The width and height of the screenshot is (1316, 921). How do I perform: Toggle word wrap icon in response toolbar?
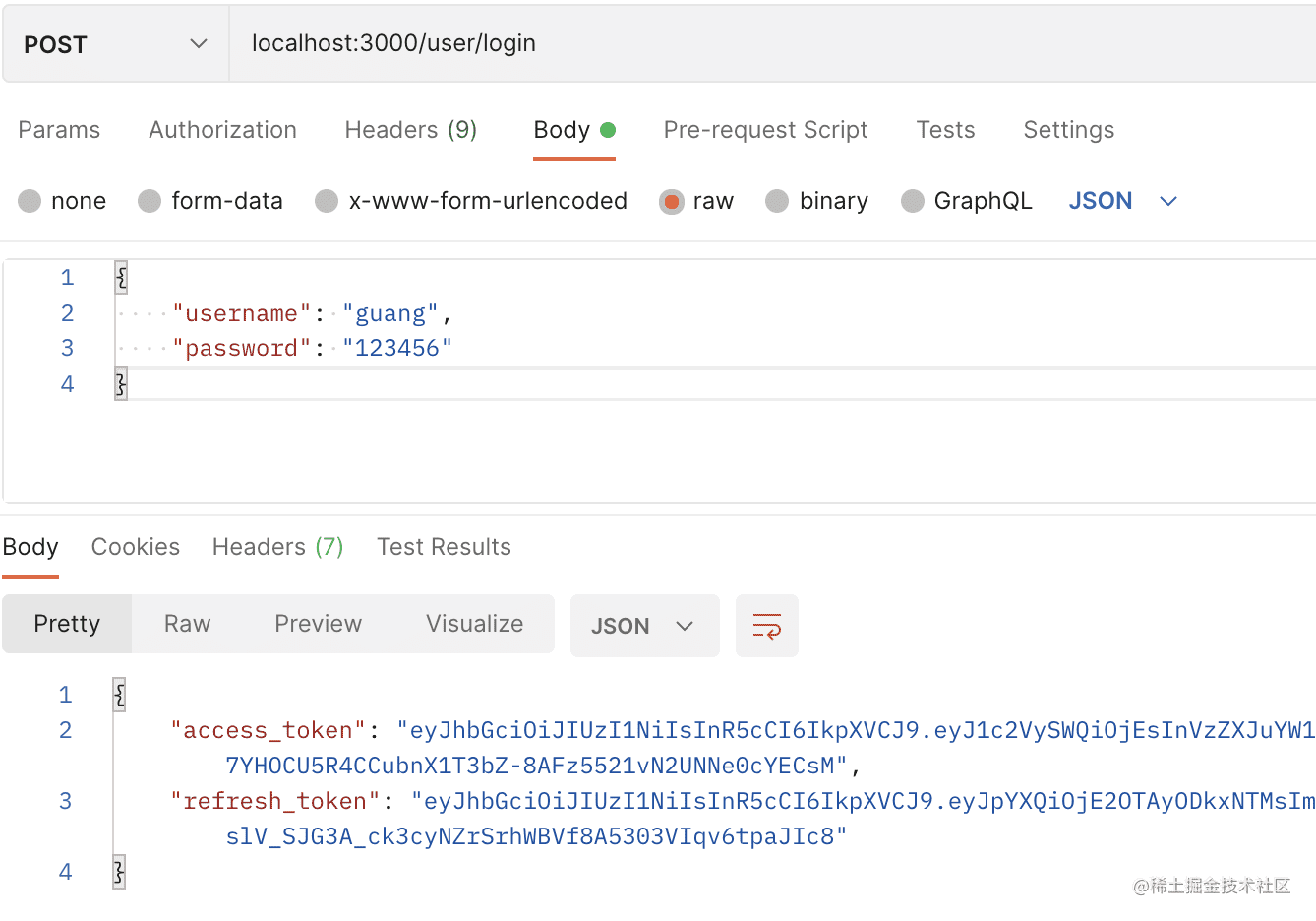click(766, 626)
